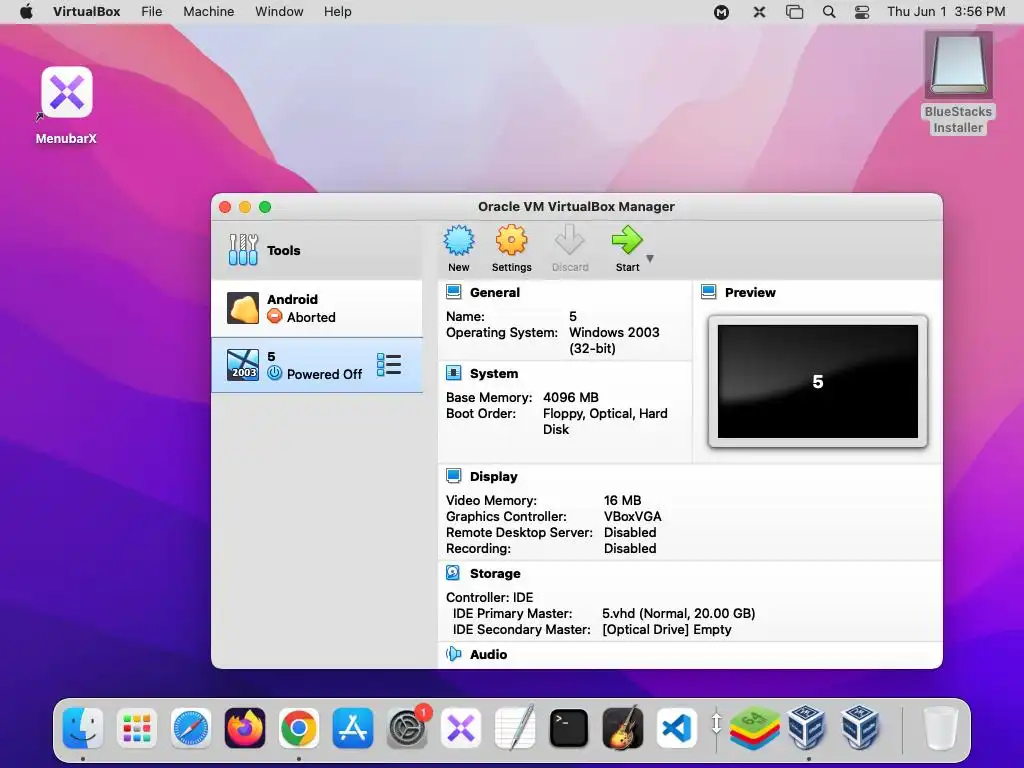
Task: Launch Visual Studio Code from Dock
Action: coord(677,728)
